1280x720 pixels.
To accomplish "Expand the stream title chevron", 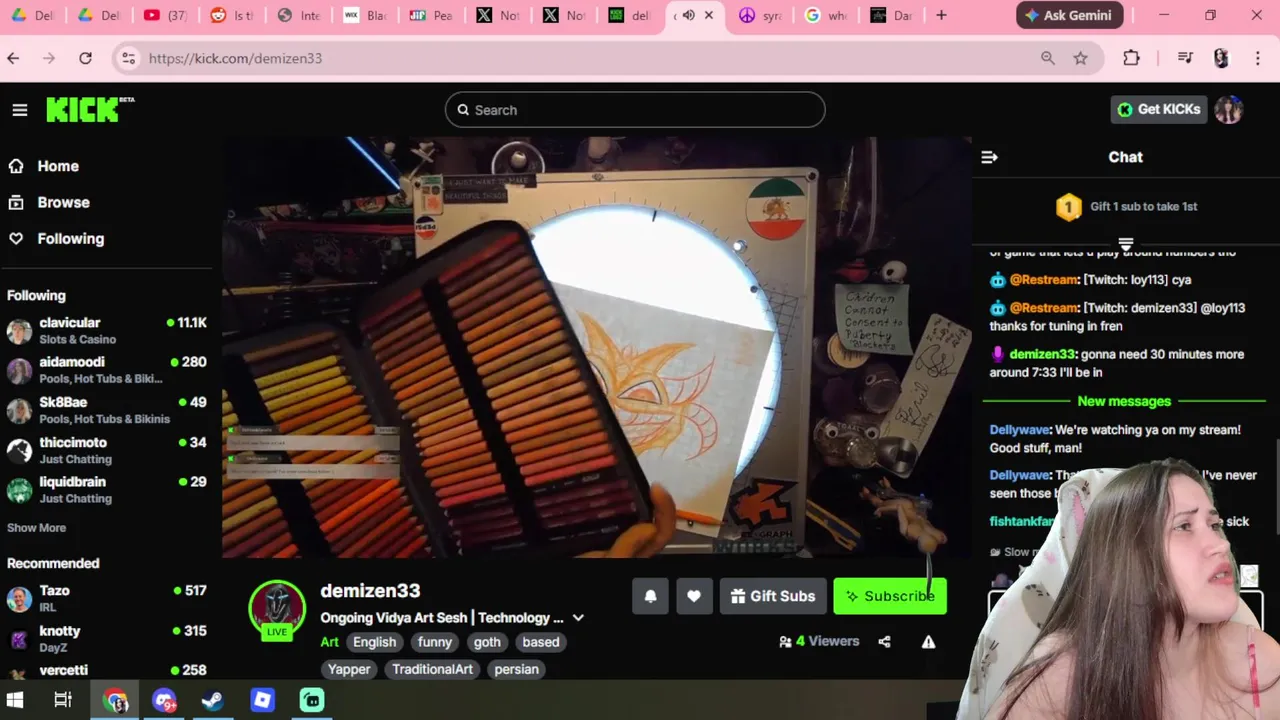I will [578, 618].
